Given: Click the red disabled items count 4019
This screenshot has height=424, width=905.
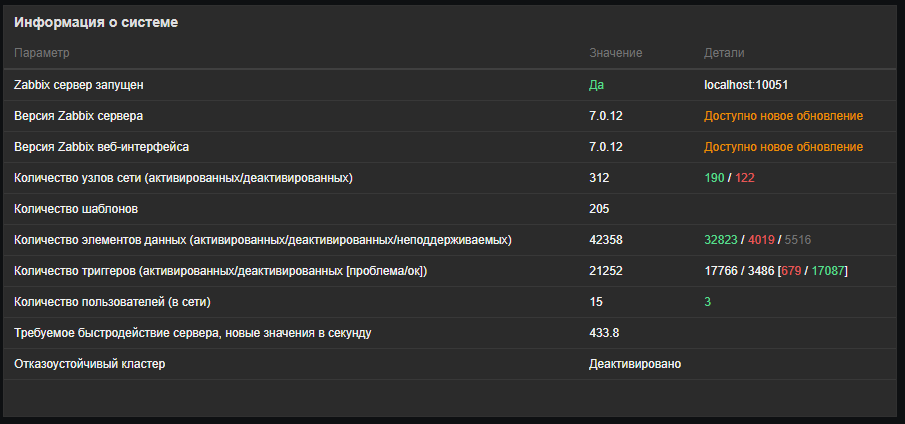Looking at the screenshot, I should 762,240.
